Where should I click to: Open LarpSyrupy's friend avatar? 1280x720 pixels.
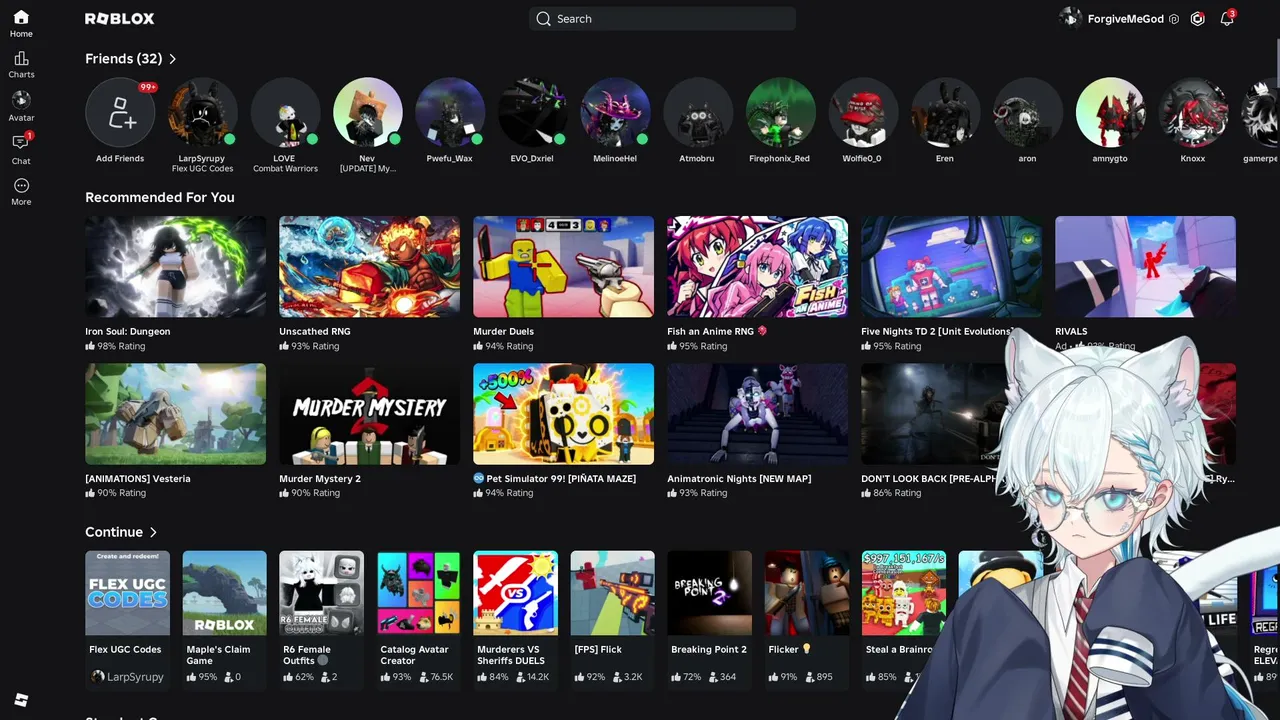point(202,112)
